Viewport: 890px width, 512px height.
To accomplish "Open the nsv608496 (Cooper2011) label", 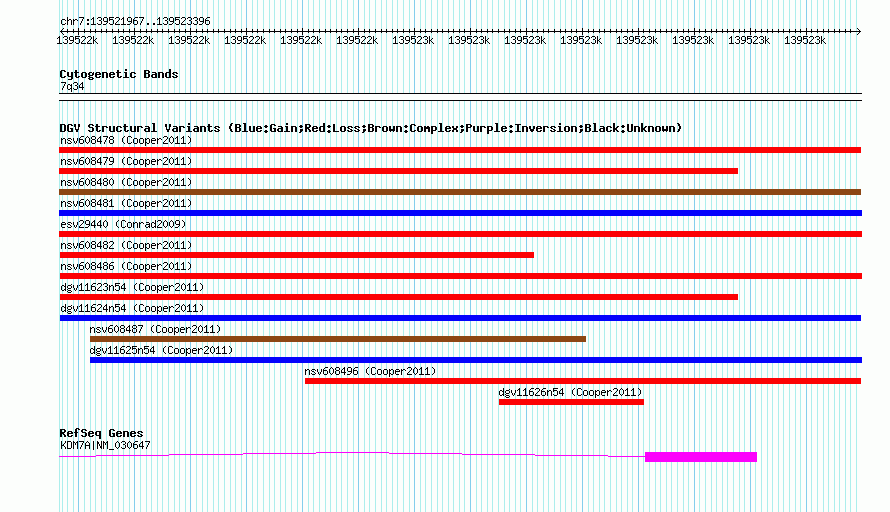I will [370, 371].
